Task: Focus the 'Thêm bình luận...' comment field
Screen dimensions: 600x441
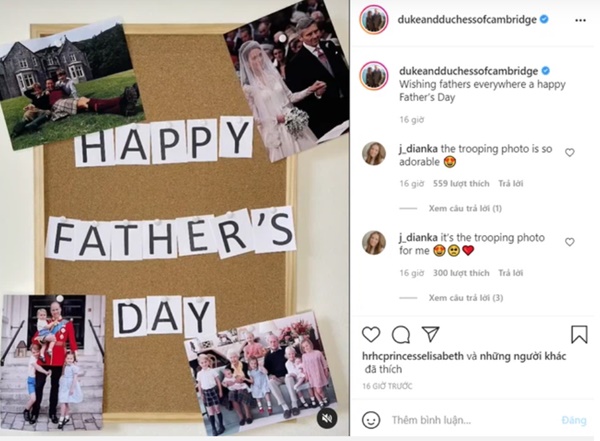Action: click(x=473, y=420)
